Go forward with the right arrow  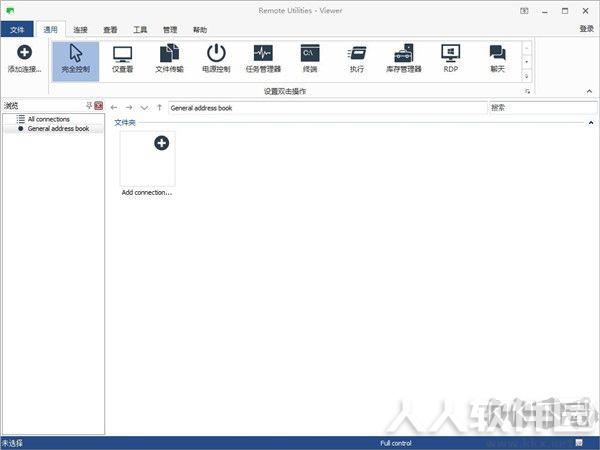pyautogui.click(x=129, y=108)
